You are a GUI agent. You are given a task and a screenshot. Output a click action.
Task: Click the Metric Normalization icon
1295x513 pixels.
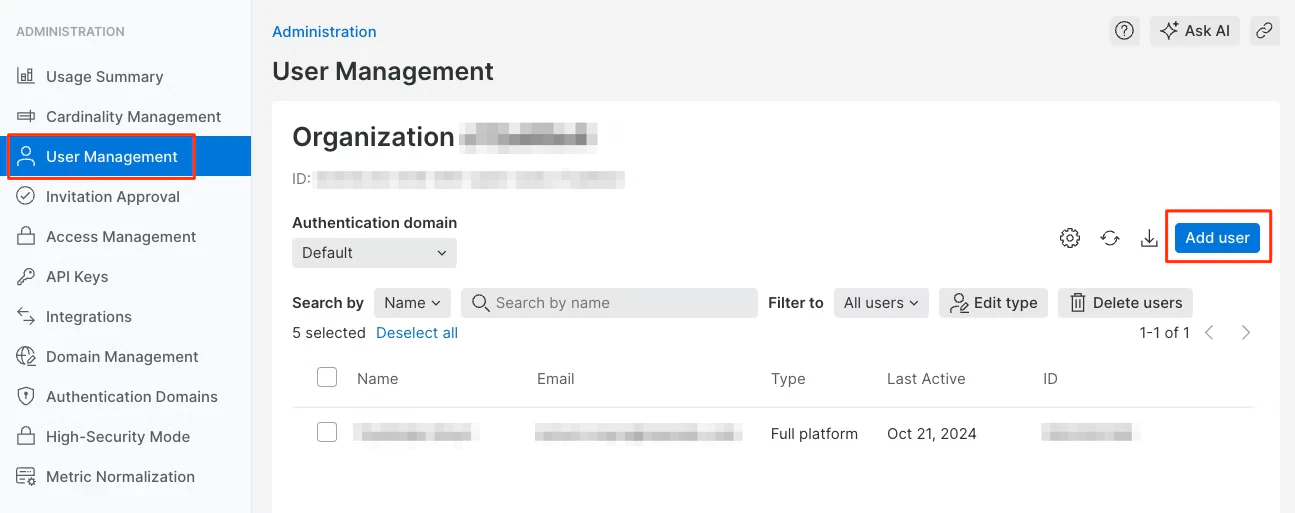(26, 476)
